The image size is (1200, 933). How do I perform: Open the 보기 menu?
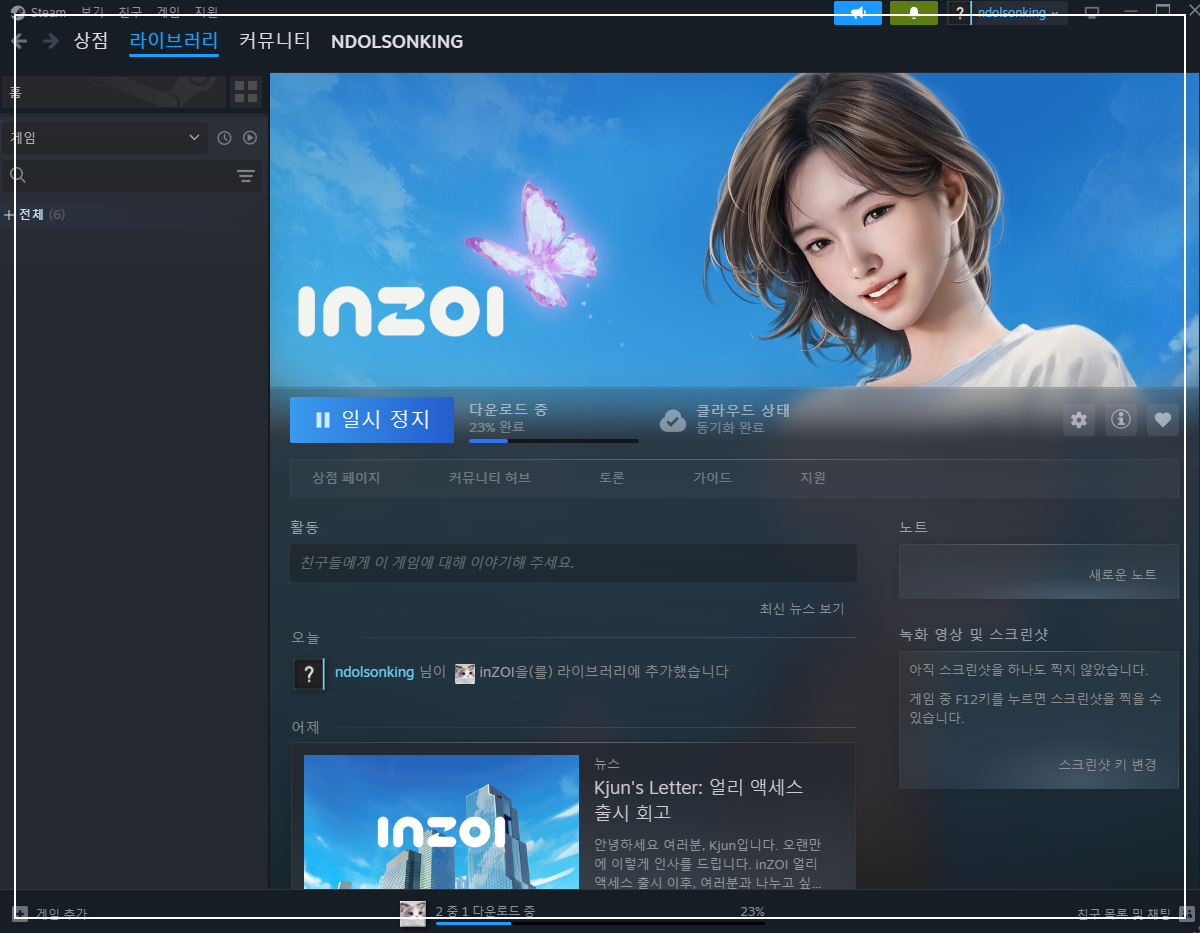[92, 13]
